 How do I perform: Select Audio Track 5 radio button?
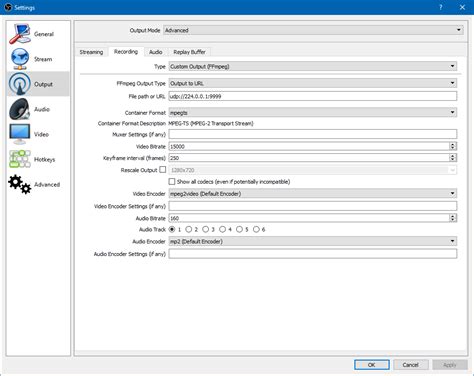239,229
